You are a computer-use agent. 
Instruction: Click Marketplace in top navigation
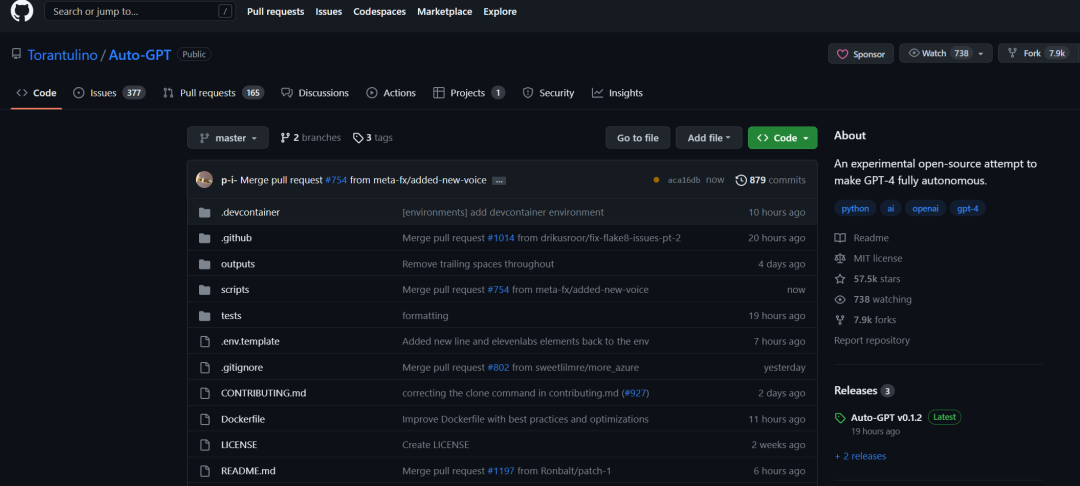445,12
